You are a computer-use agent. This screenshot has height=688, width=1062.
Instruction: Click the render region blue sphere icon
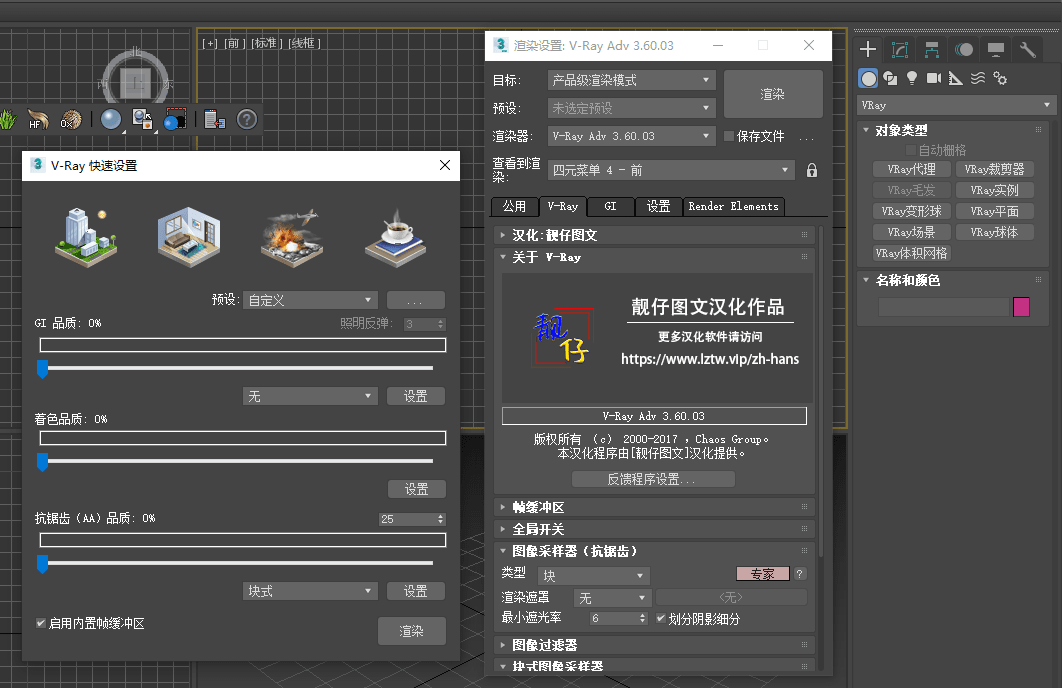[175, 119]
